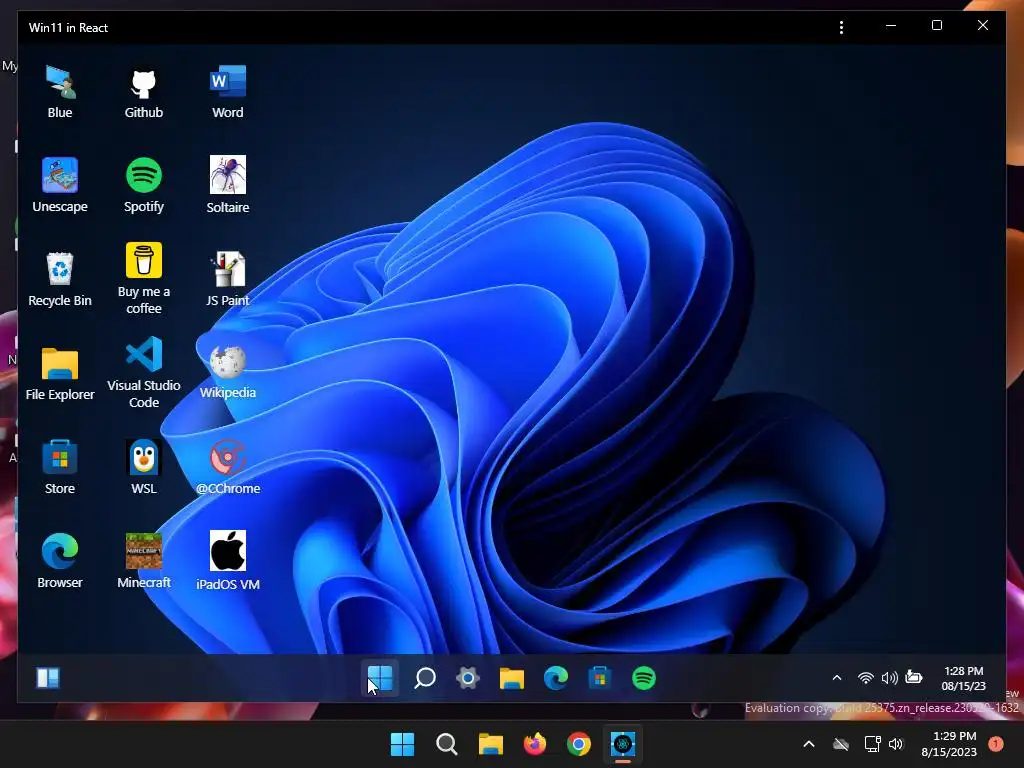Open the Unescape desktop icon
The width and height of the screenshot is (1024, 768).
click(x=60, y=185)
